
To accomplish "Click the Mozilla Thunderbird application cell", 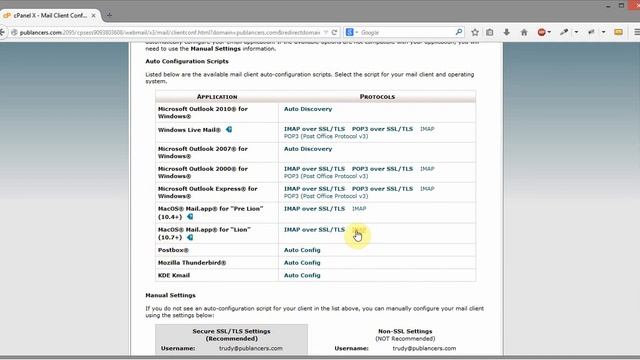I will [217, 263].
